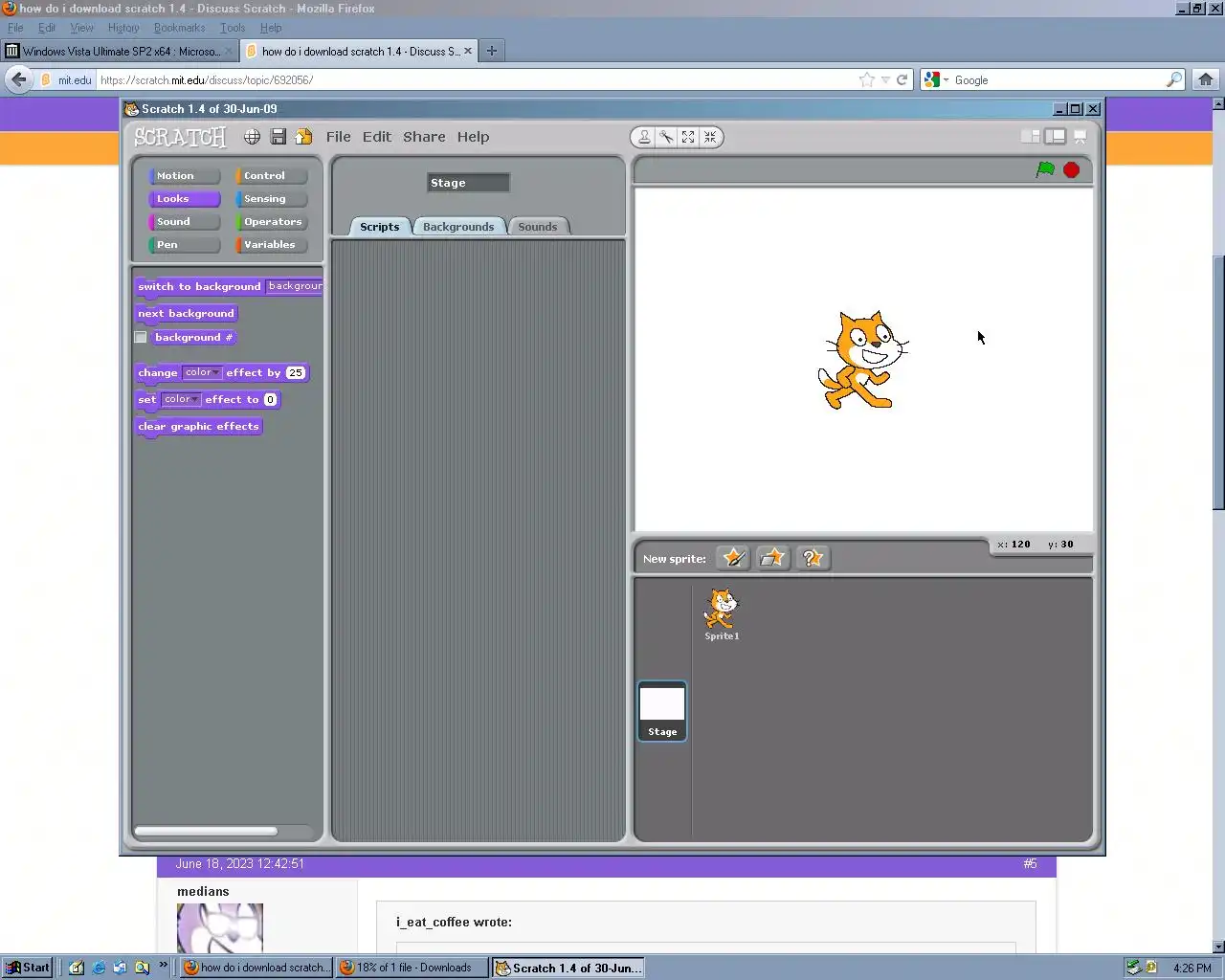Open the 18% of 1 file Downloads taskbar item

point(412,968)
